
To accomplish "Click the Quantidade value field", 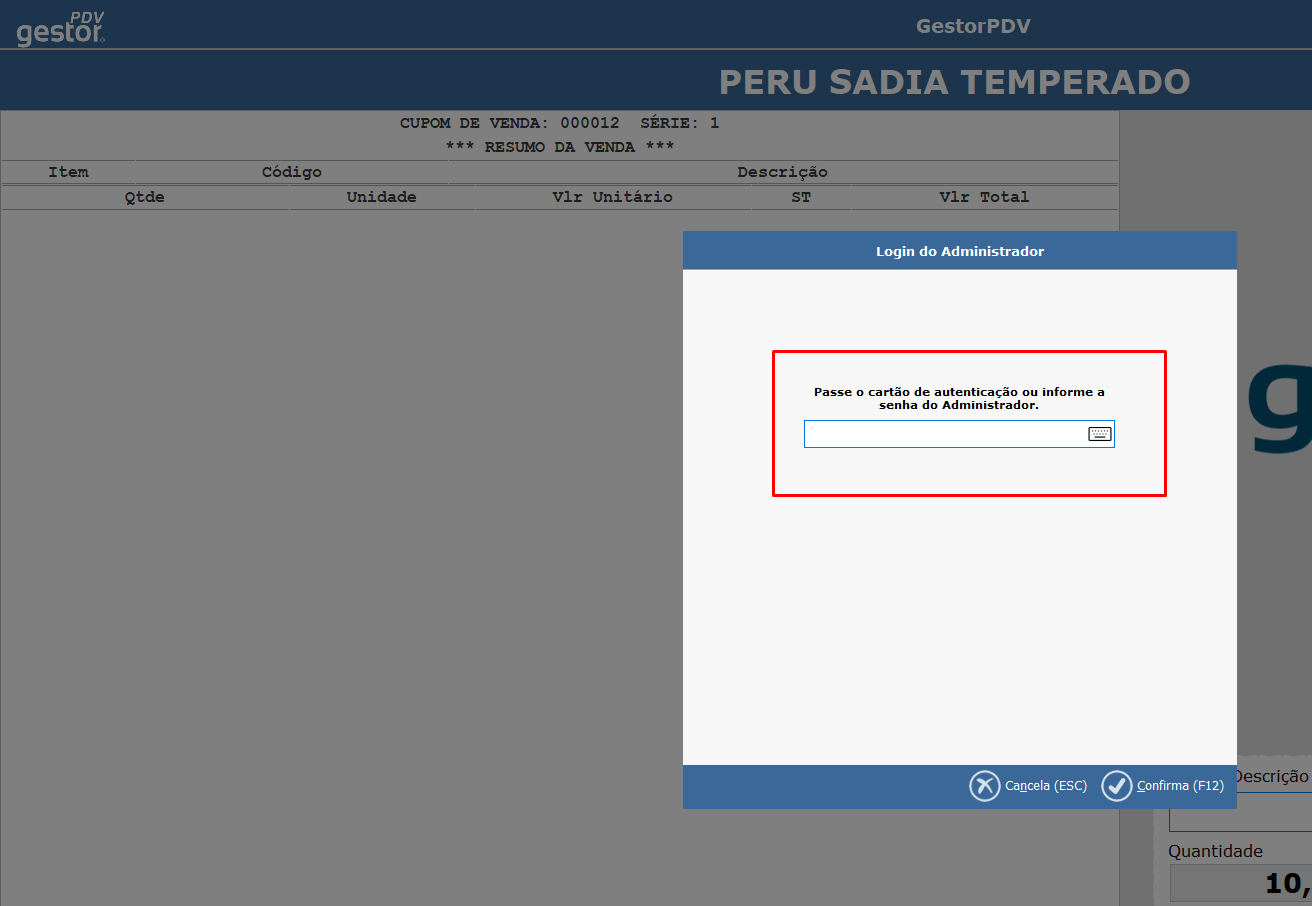I will coord(1240,883).
